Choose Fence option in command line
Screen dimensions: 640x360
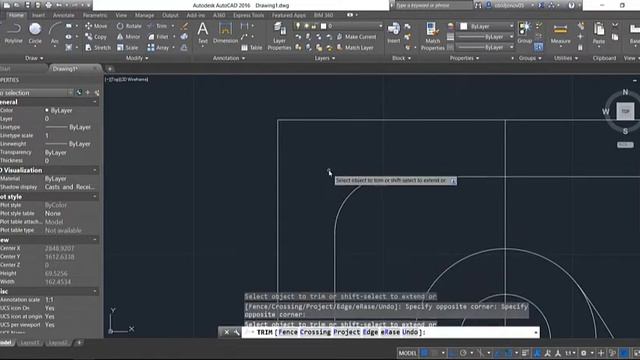coord(288,332)
